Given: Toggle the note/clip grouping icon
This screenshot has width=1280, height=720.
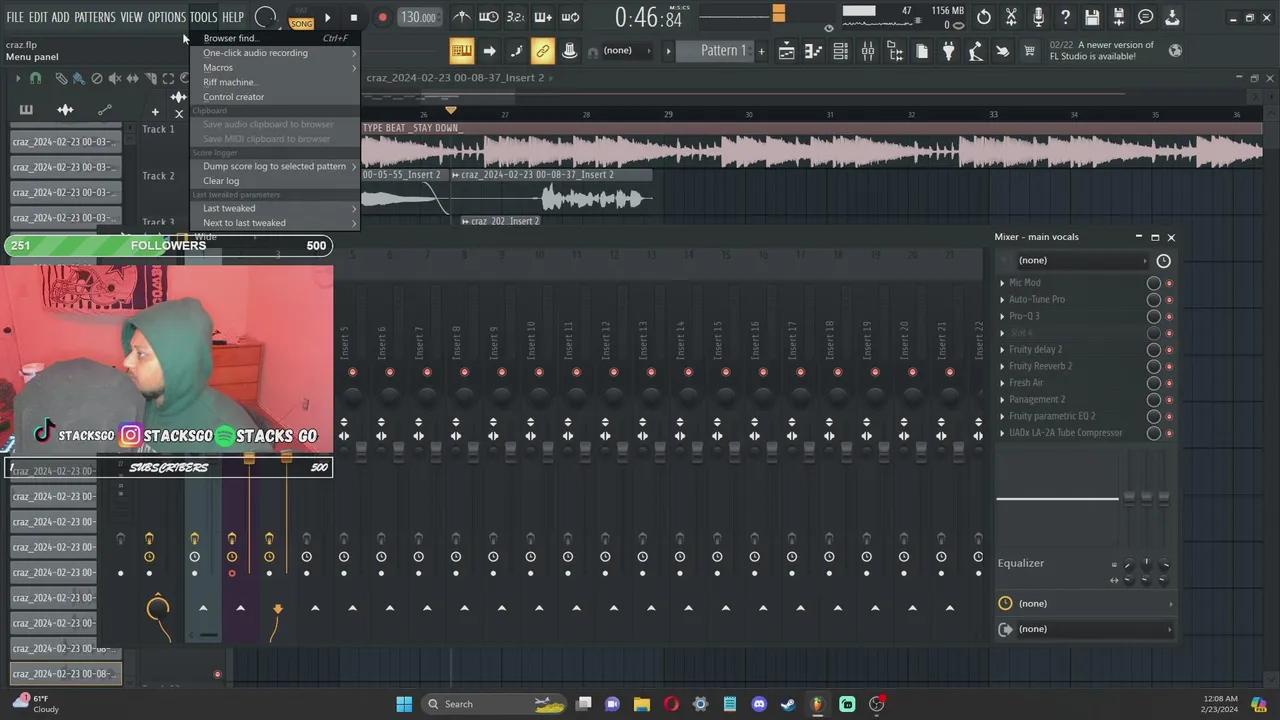Looking at the screenshot, I should pyautogui.click(x=516, y=51).
